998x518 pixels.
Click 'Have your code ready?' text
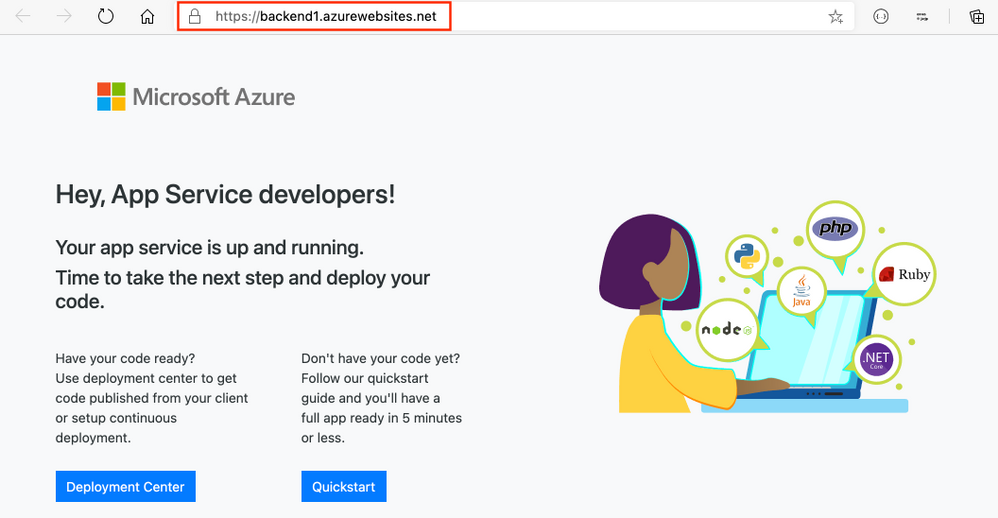coord(125,358)
